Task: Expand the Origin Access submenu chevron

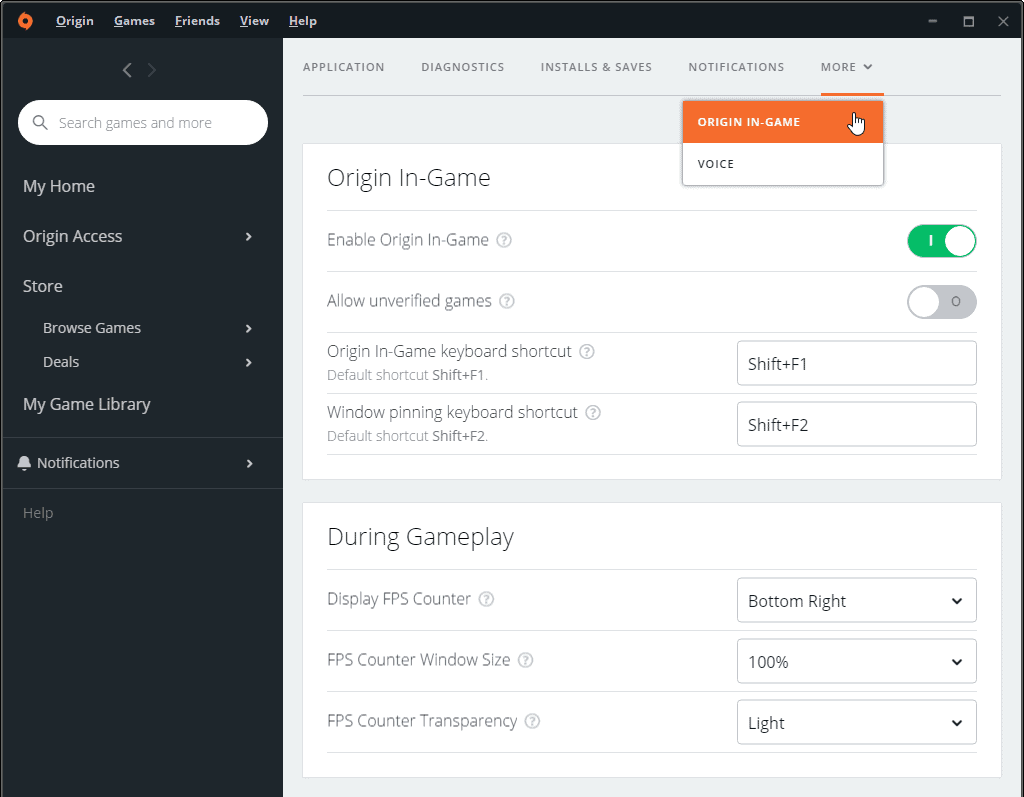Action: [x=249, y=236]
